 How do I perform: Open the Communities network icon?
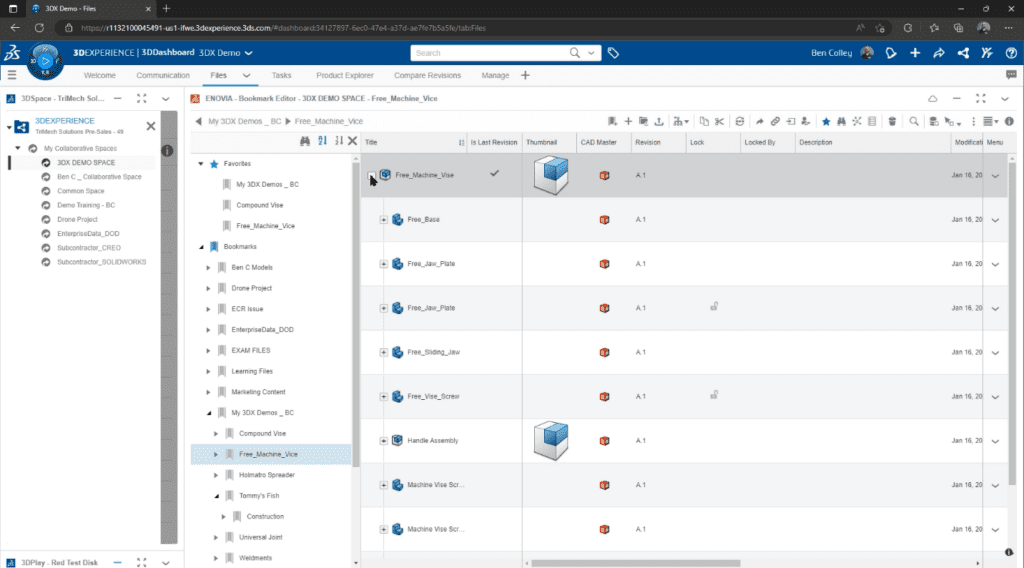(x=963, y=53)
